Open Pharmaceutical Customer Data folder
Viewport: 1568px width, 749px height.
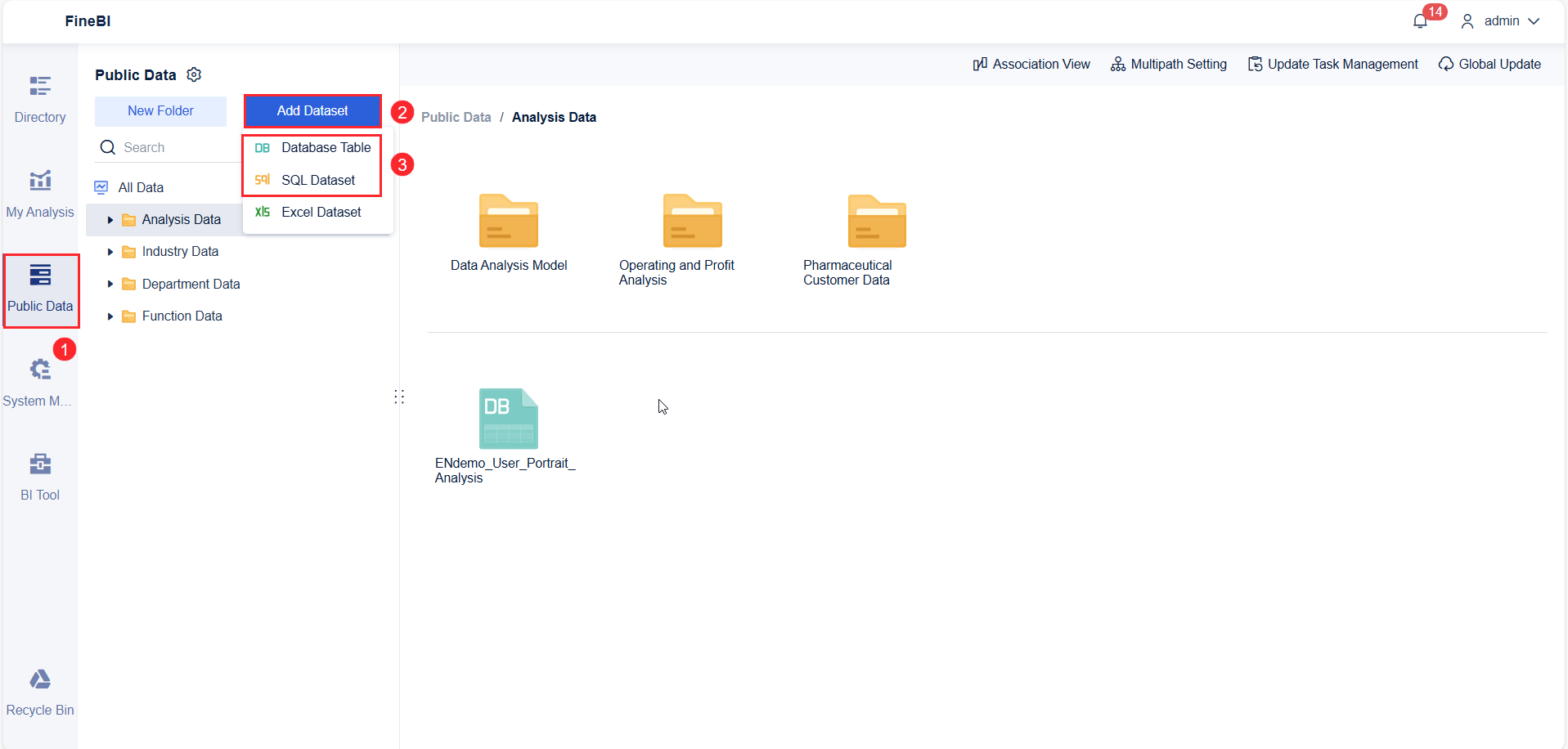(877, 240)
